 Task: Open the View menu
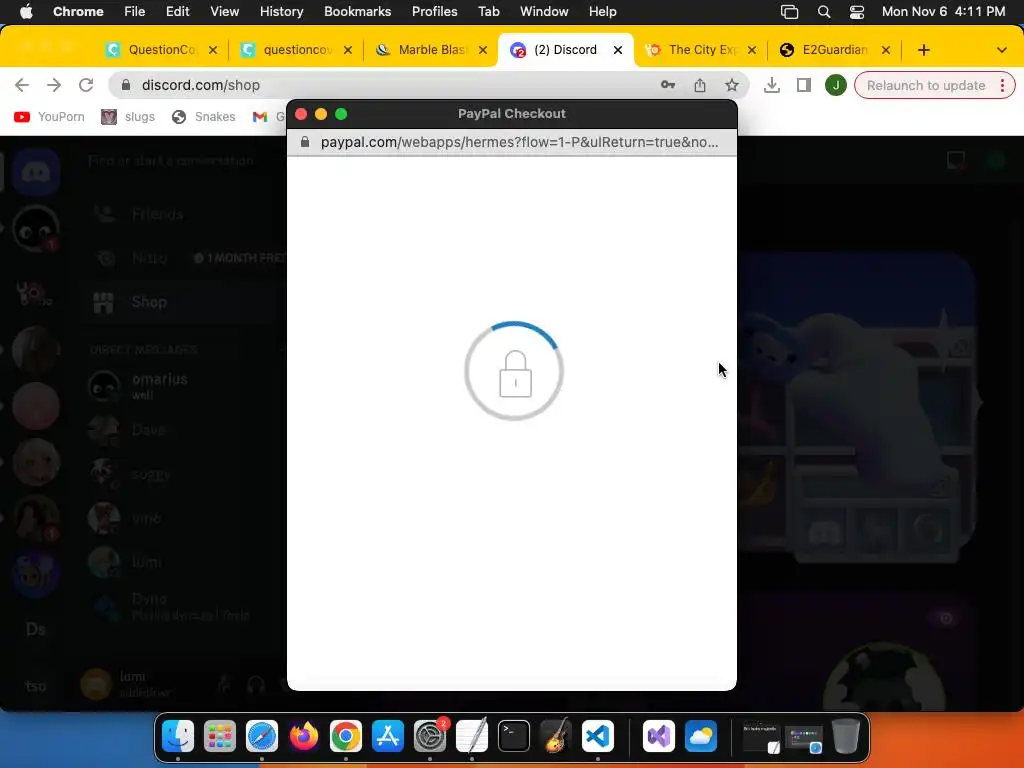point(224,12)
